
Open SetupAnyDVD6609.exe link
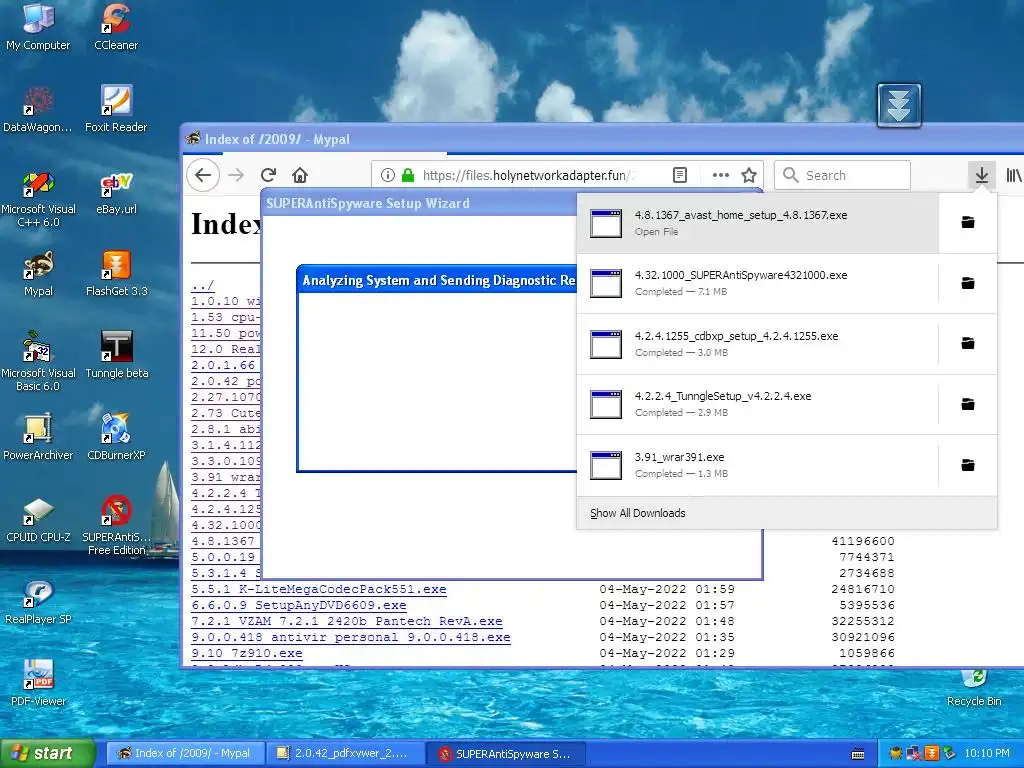298,605
